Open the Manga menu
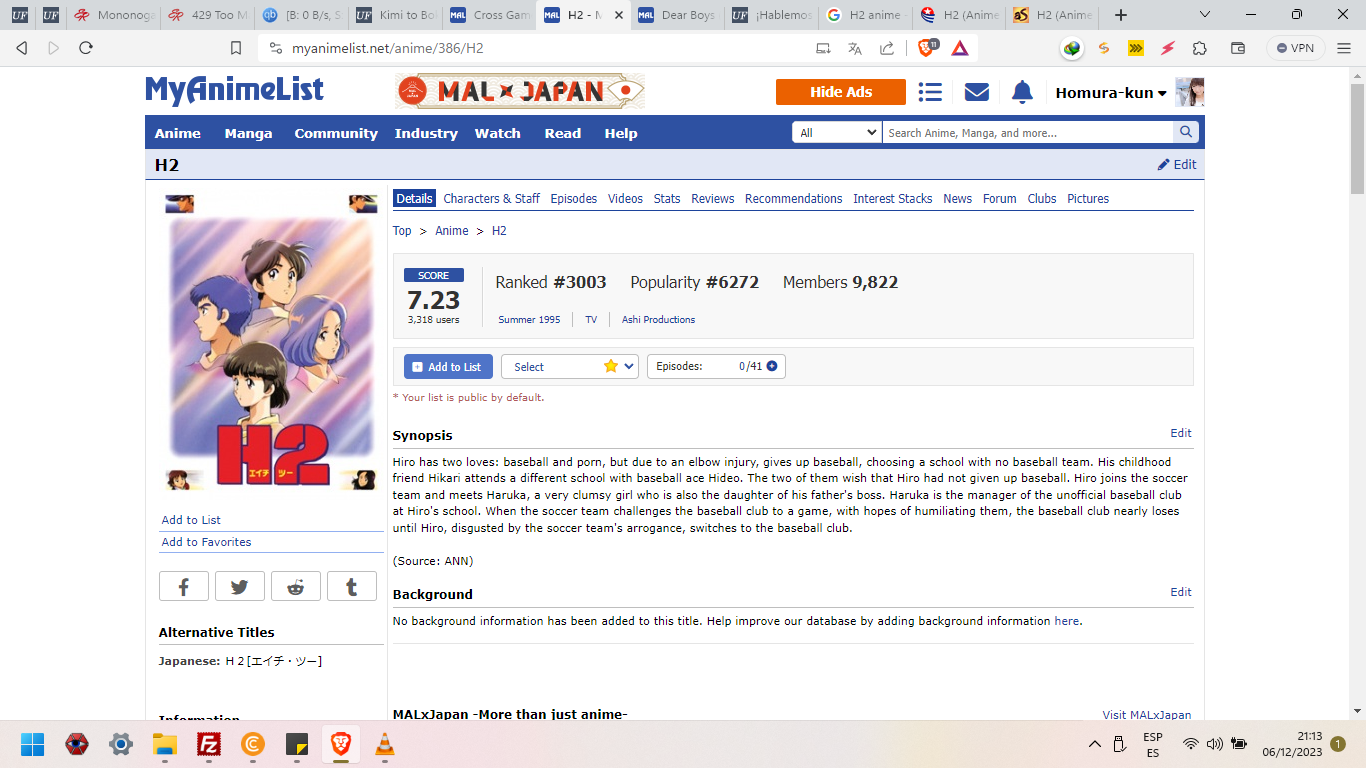 tap(248, 133)
